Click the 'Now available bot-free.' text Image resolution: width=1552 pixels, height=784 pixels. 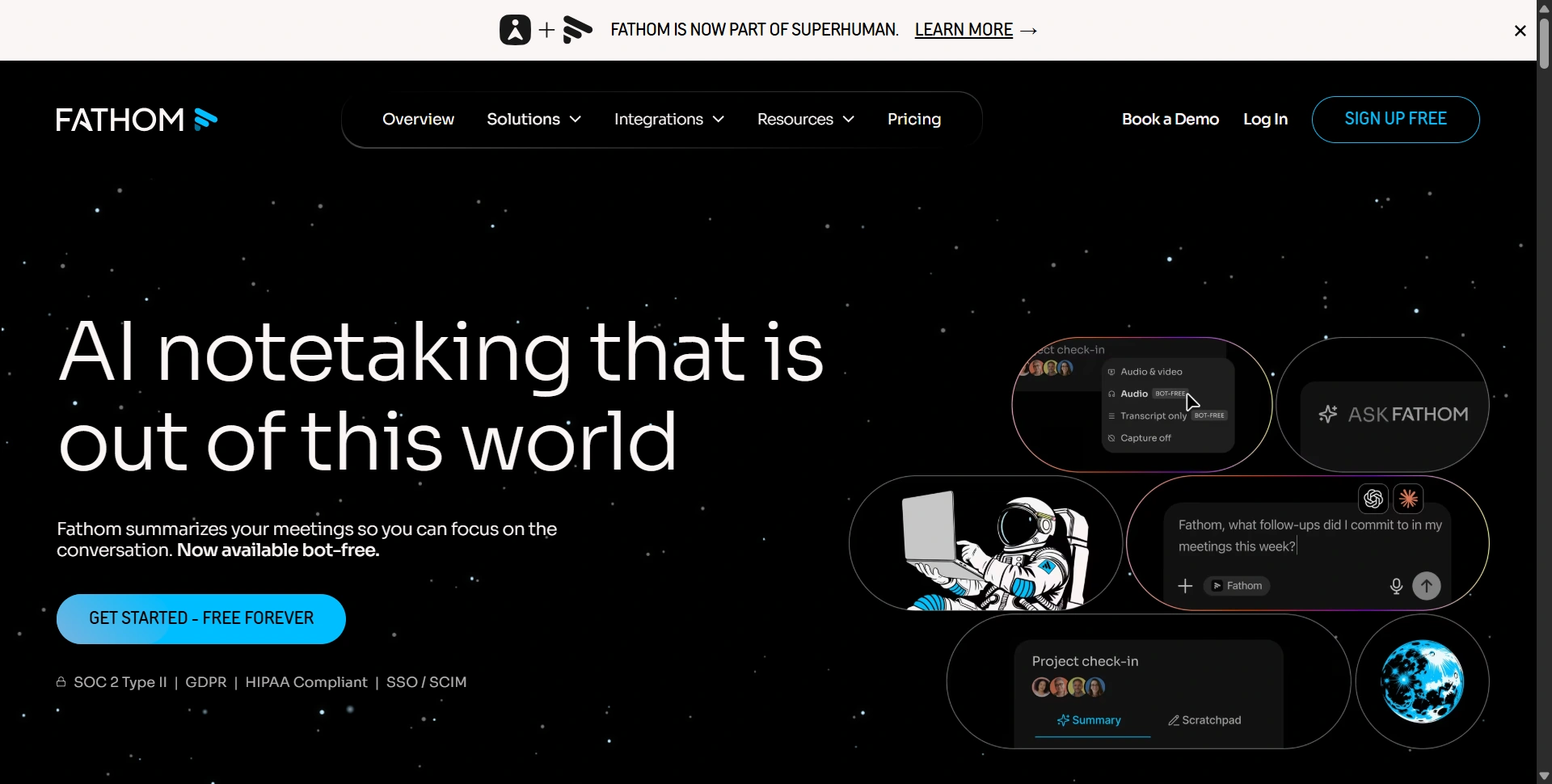pyautogui.click(x=278, y=550)
